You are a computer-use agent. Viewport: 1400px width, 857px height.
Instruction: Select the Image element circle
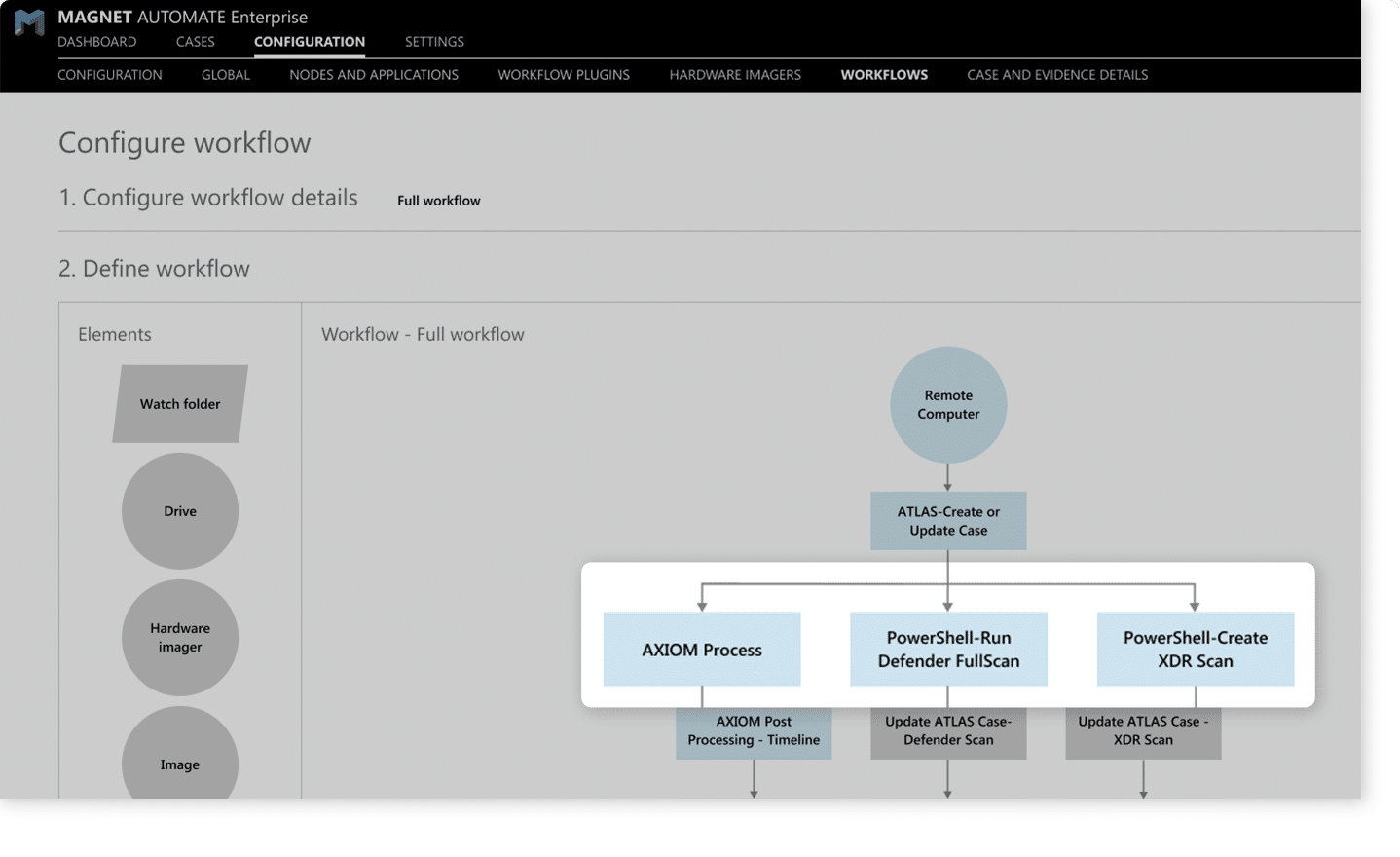(180, 760)
